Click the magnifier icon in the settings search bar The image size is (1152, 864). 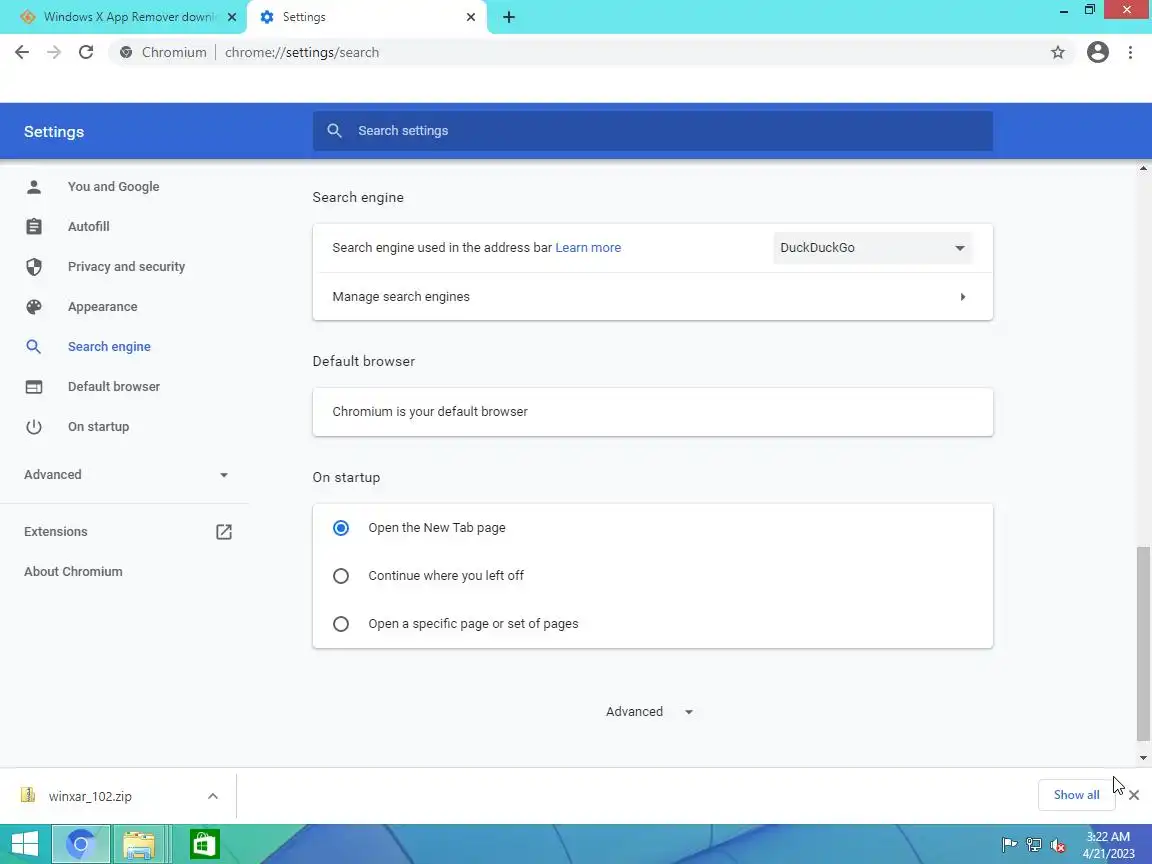tap(334, 131)
